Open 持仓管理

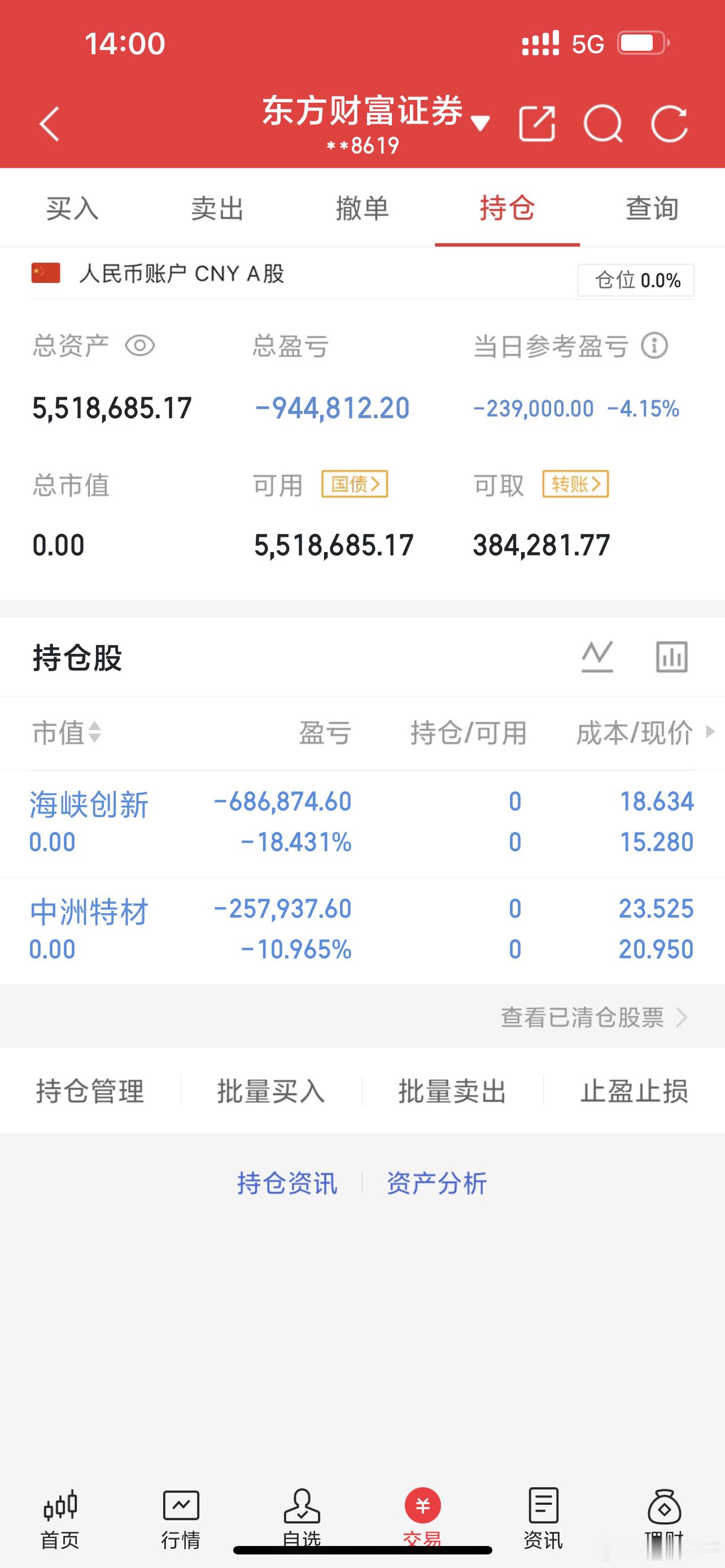pyautogui.click(x=90, y=1091)
